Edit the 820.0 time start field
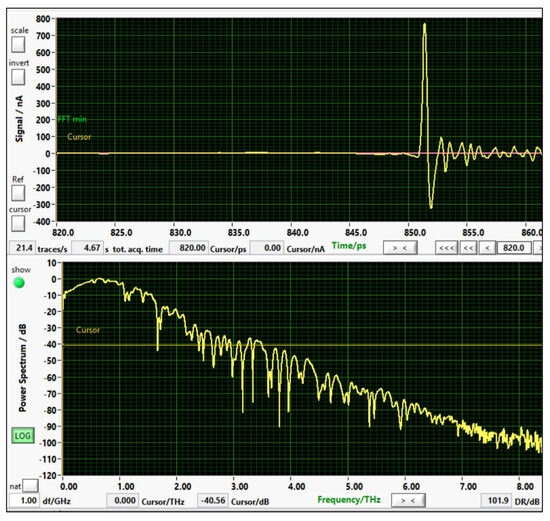Screen dimensions: 550x521 tap(514, 248)
